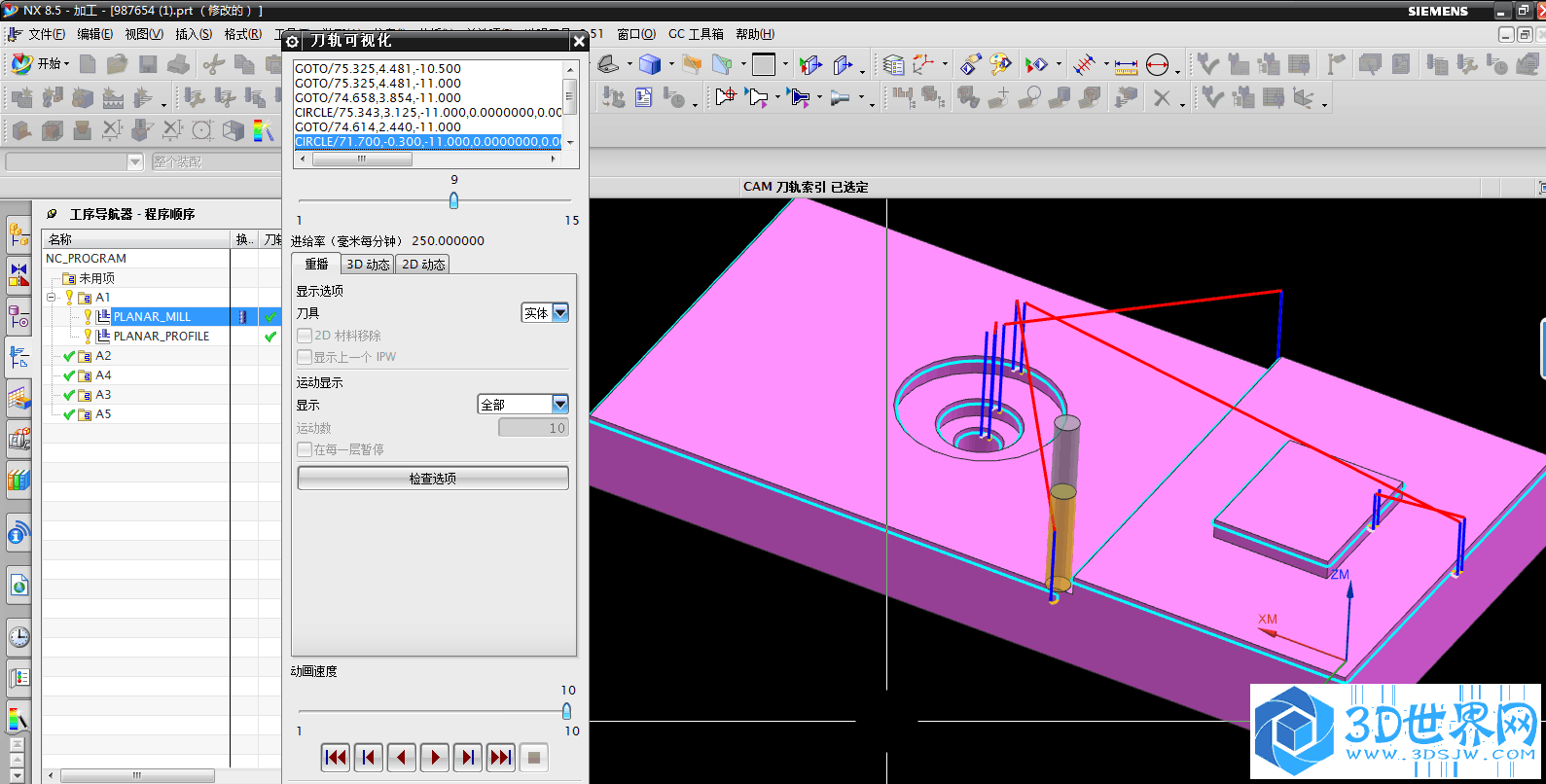Click the Open file folder icon
This screenshot has width=1546, height=784.
[118, 64]
